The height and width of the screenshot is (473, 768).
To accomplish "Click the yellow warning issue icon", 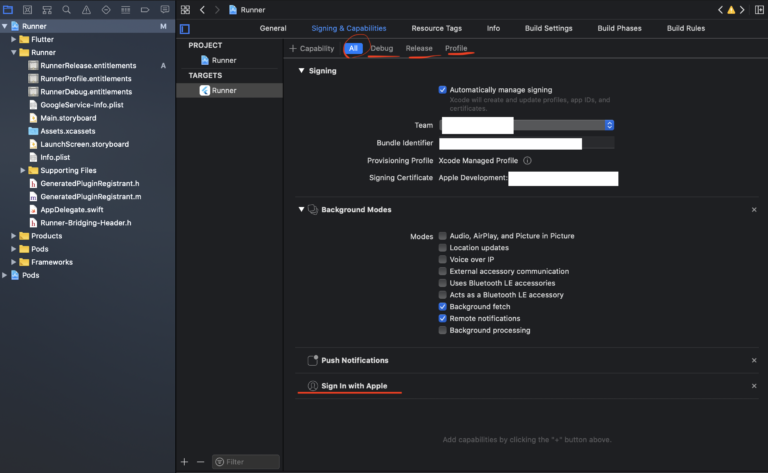I will 730,9.
